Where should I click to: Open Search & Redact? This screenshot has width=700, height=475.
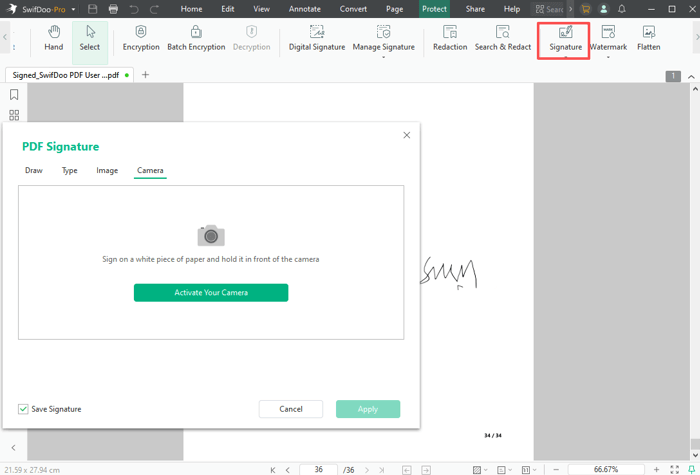pos(503,38)
